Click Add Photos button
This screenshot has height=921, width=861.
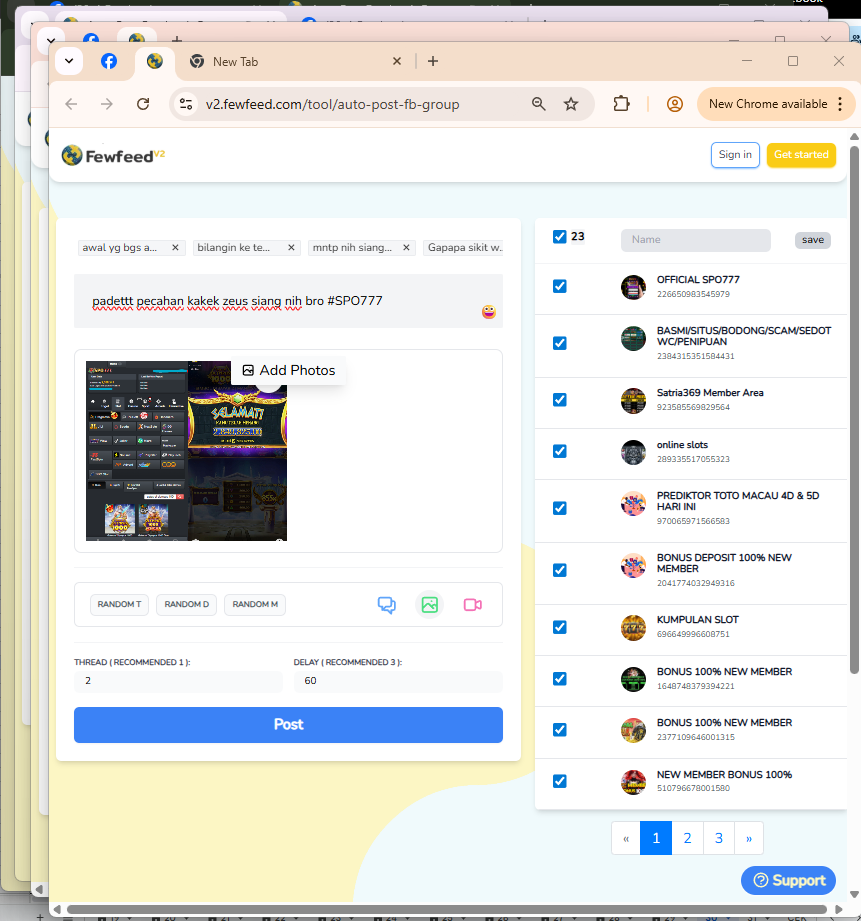click(288, 371)
